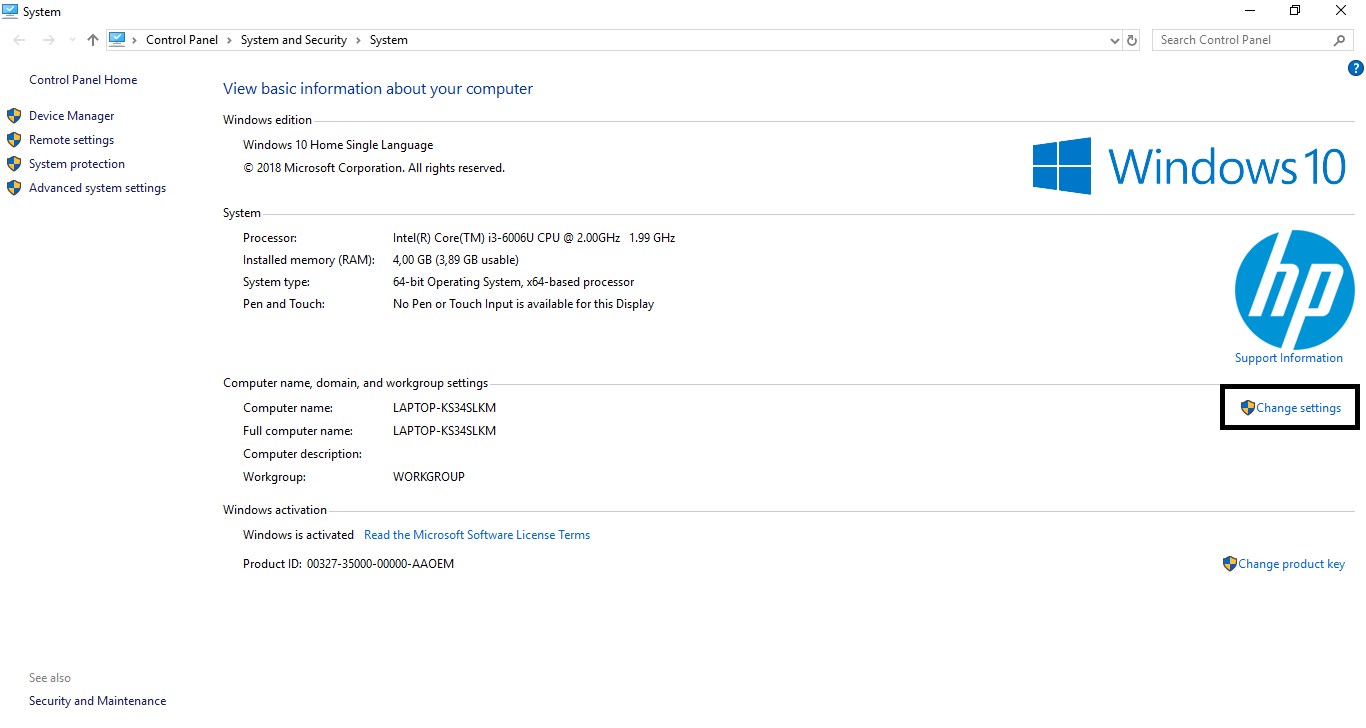Minimize the System window
The height and width of the screenshot is (728, 1366).
click(x=1250, y=11)
